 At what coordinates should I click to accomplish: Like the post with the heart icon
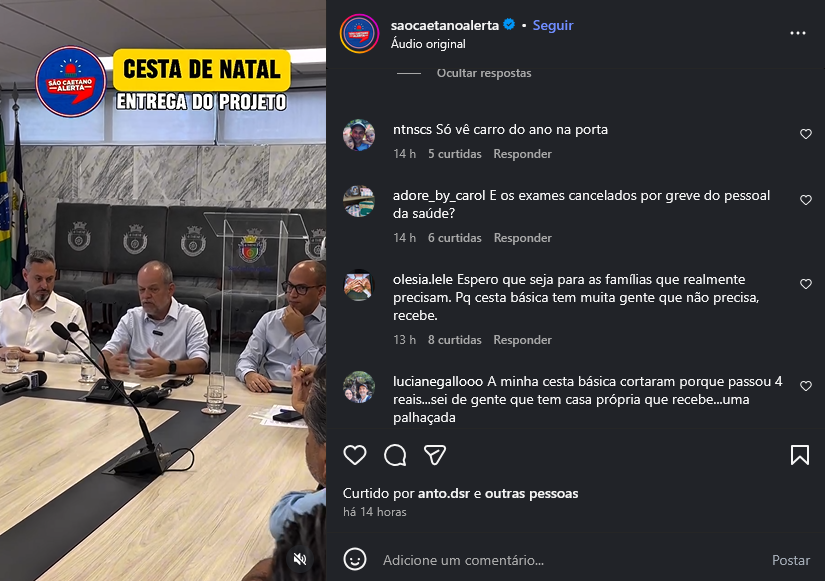pos(355,455)
